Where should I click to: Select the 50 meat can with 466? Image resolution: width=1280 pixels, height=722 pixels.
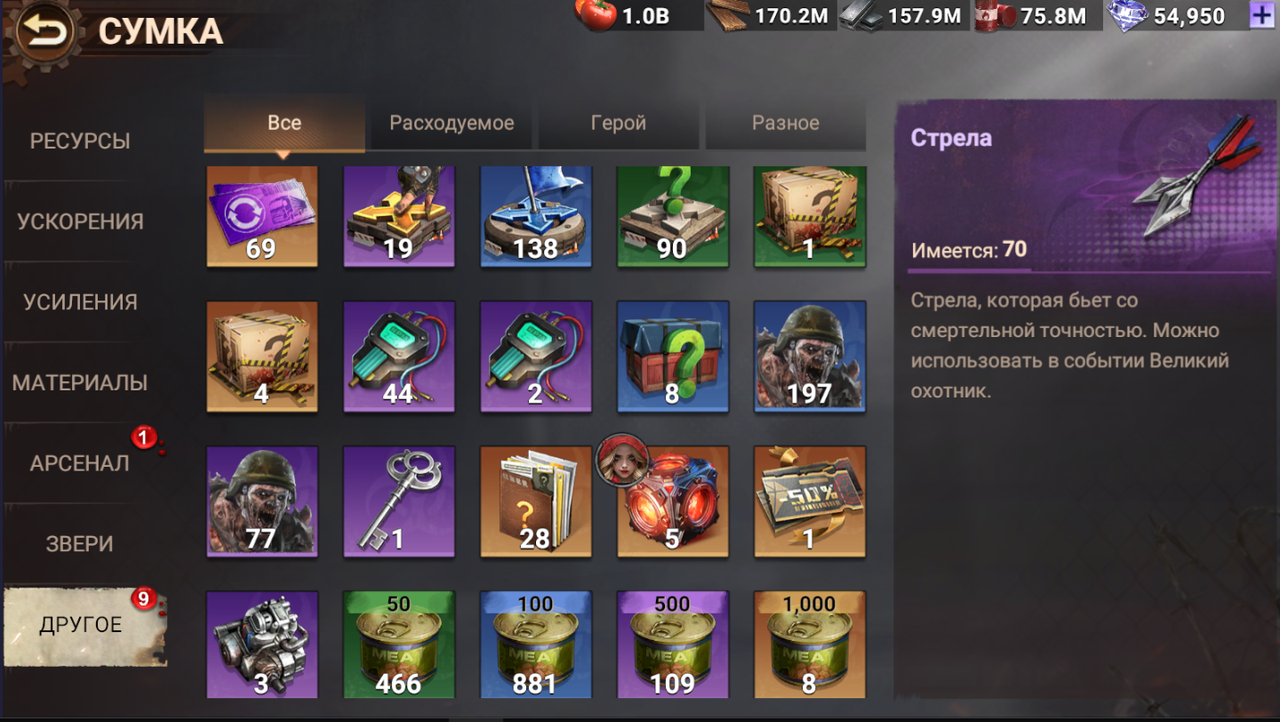point(399,644)
